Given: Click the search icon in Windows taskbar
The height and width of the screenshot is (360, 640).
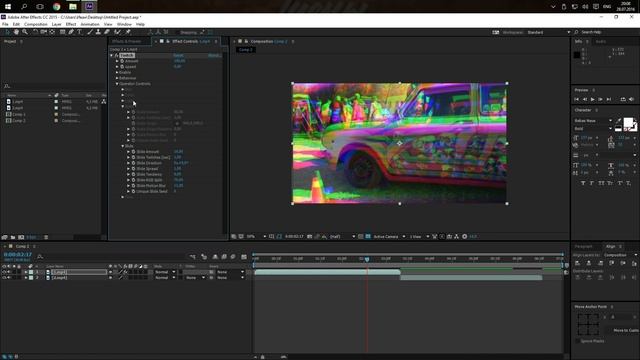Looking at the screenshot, I should tap(24, 6).
